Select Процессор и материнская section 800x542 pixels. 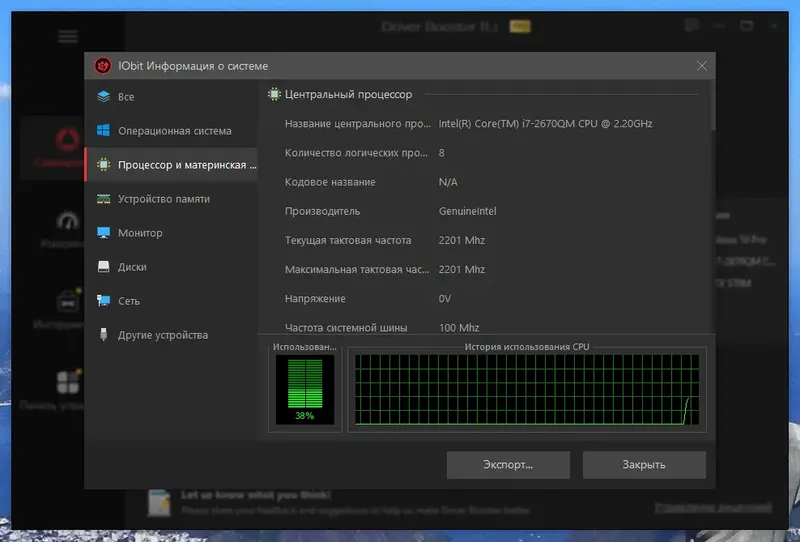pyautogui.click(x=171, y=164)
